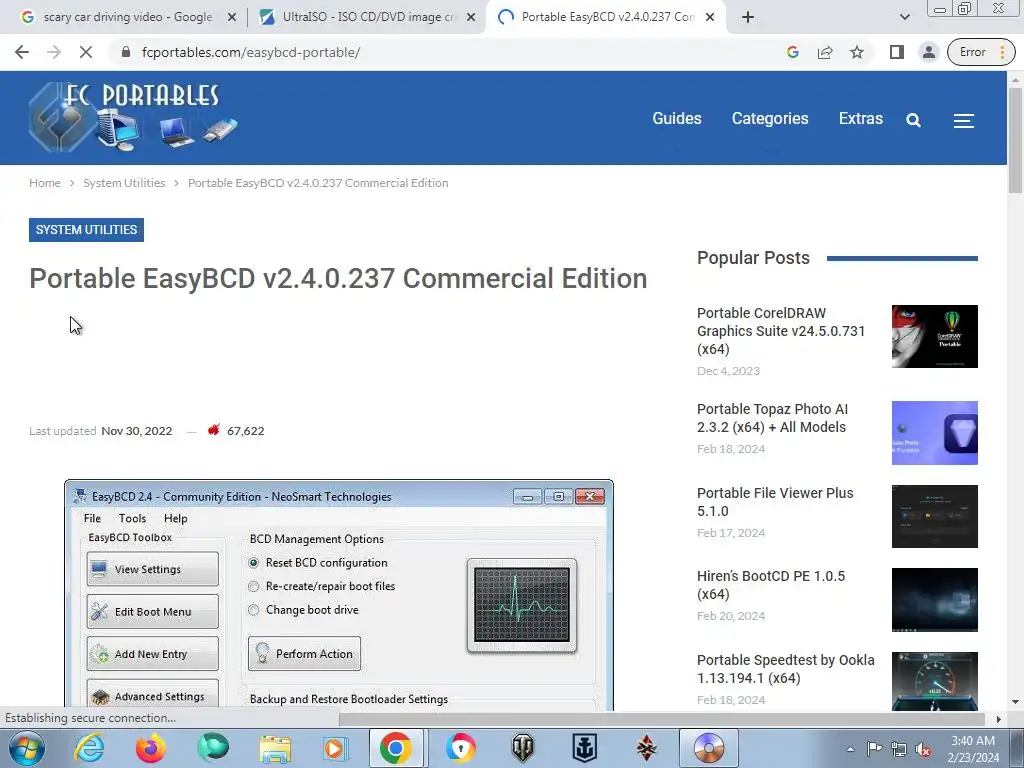Select the Portable EasyBCD tab
The width and height of the screenshot is (1024, 768).
pyautogui.click(x=607, y=17)
